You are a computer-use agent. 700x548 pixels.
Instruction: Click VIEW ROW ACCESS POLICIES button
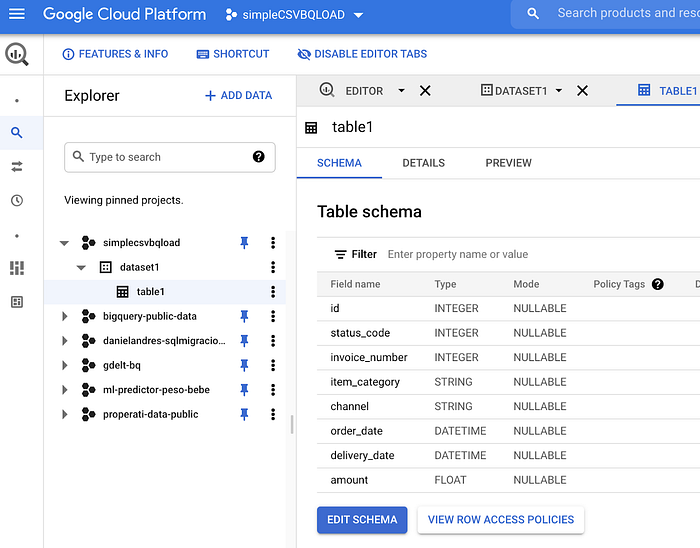[501, 520]
